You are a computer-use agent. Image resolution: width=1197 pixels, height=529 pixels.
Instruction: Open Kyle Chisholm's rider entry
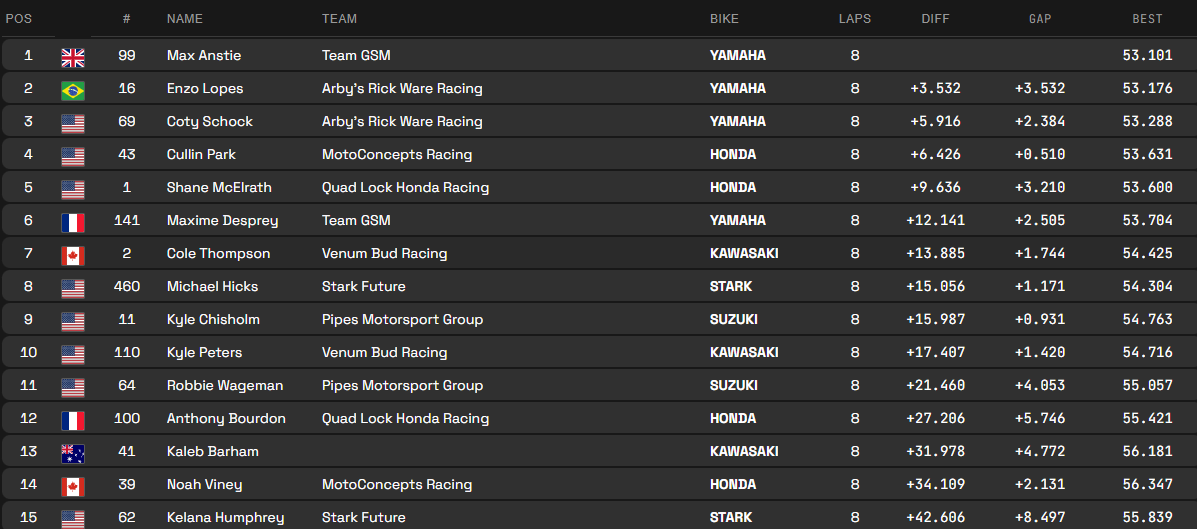click(x=213, y=320)
